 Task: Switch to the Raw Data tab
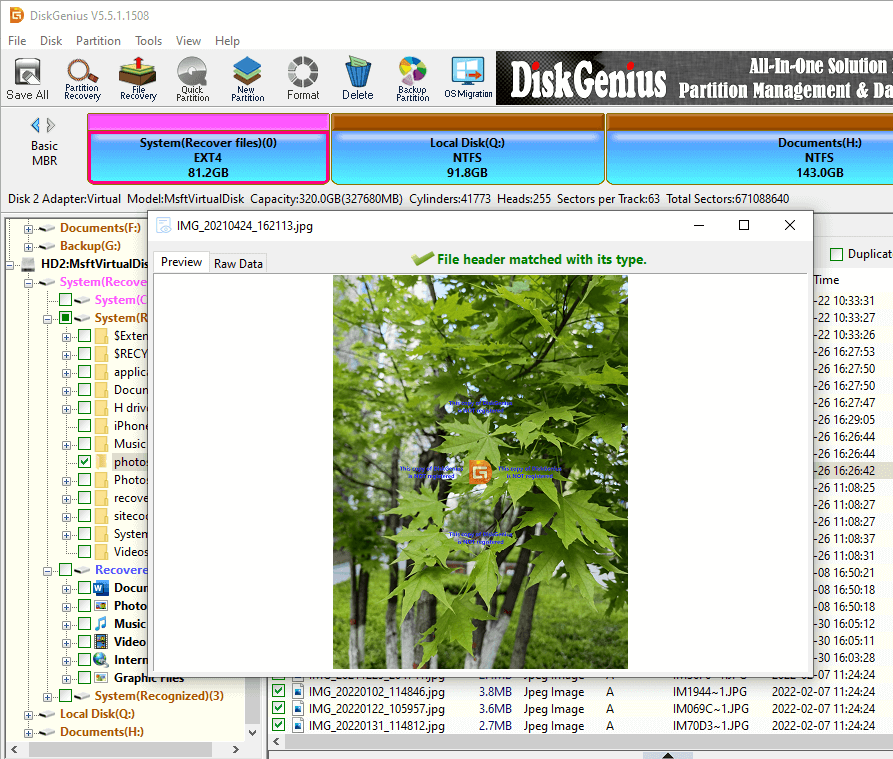[x=238, y=263]
